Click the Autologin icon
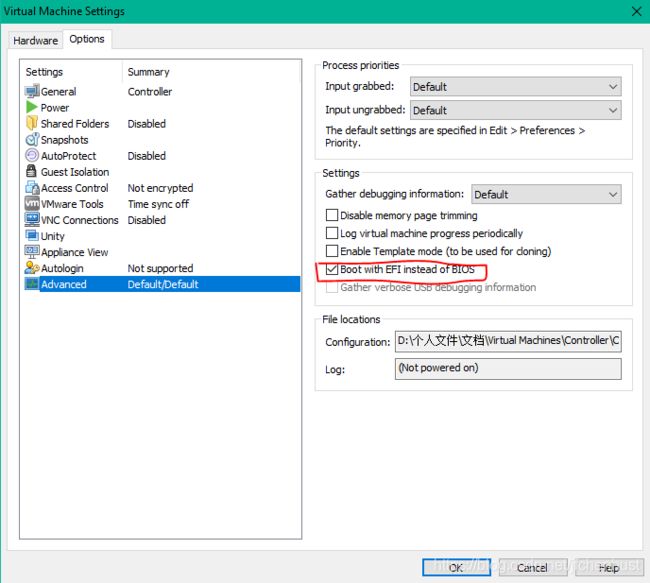 click(32, 268)
